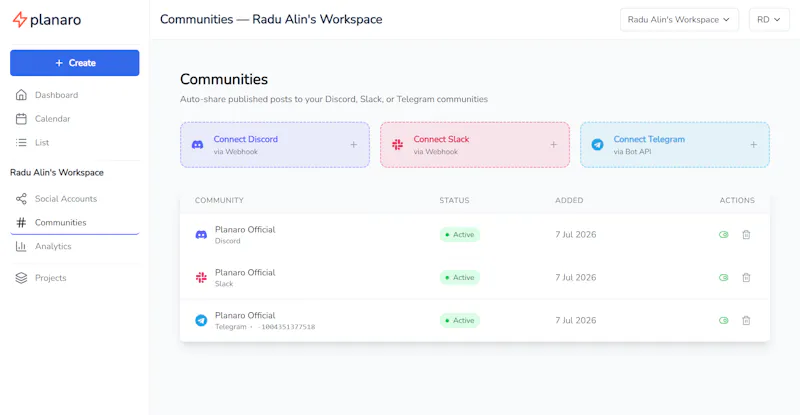800x415 pixels.
Task: Click Radu Alin's Workspace sidebar section label
Action: click(57, 173)
